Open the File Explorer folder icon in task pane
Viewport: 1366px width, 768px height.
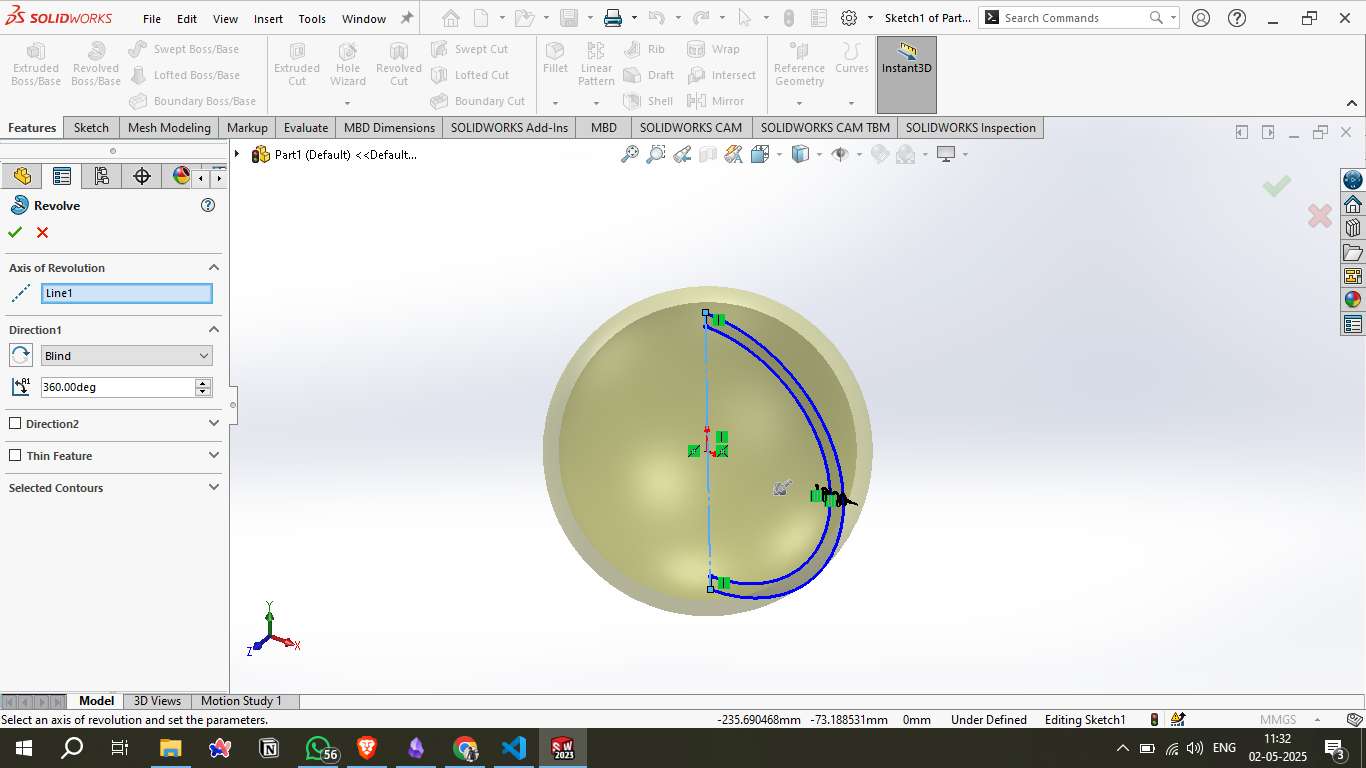[1353, 252]
